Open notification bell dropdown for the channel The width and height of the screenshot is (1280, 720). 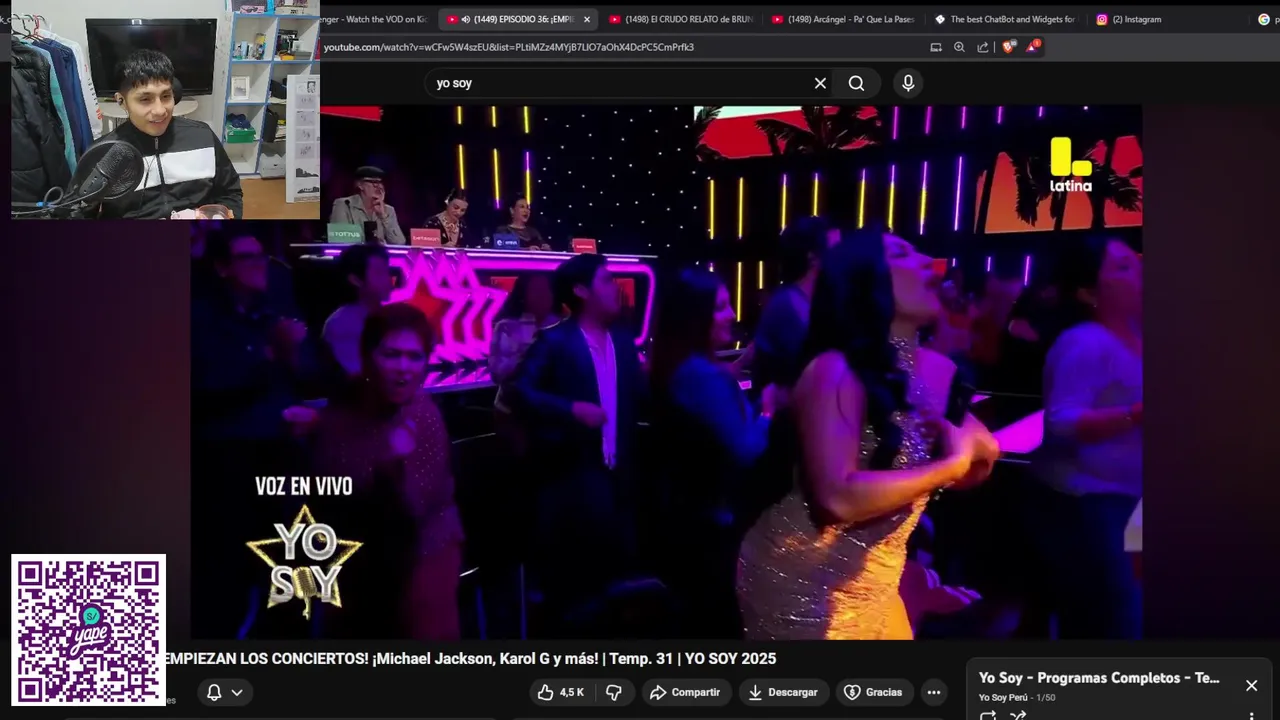(x=225, y=692)
